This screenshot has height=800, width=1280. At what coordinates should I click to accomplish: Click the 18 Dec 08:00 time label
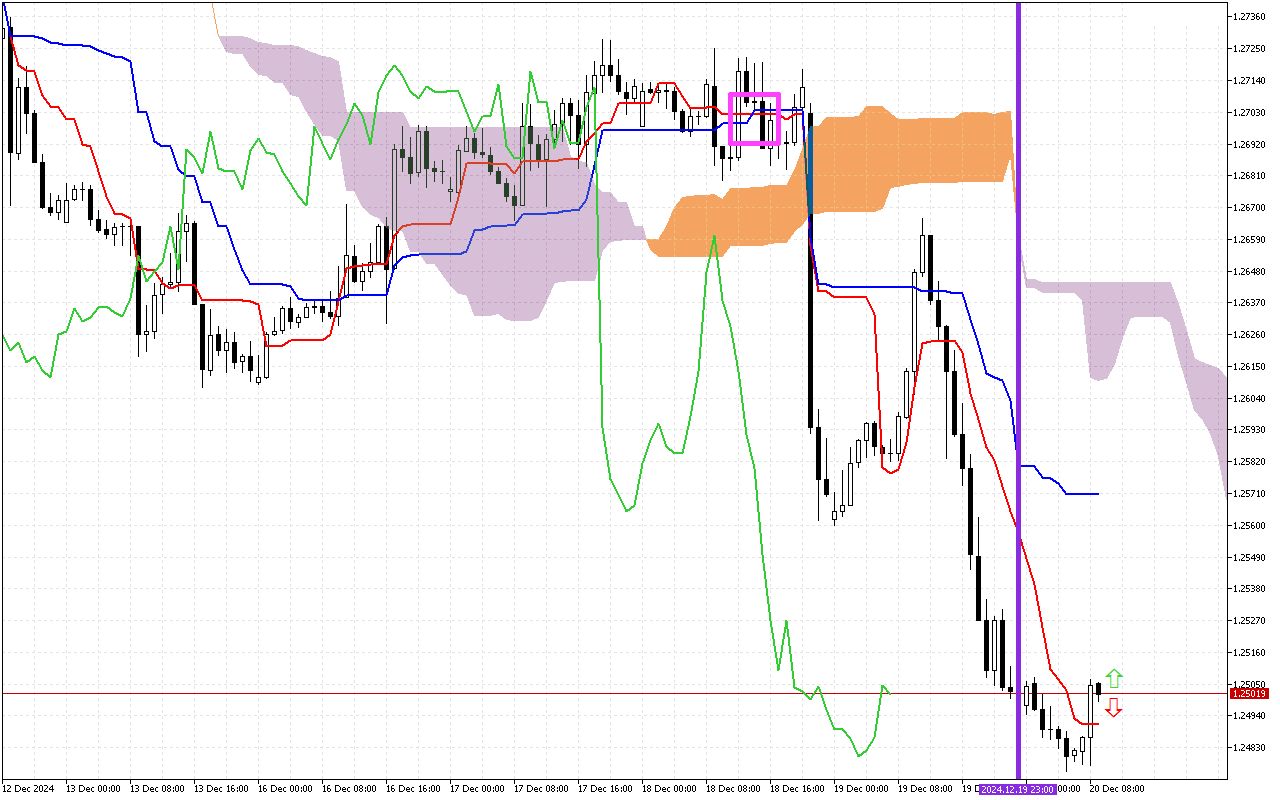(x=733, y=788)
